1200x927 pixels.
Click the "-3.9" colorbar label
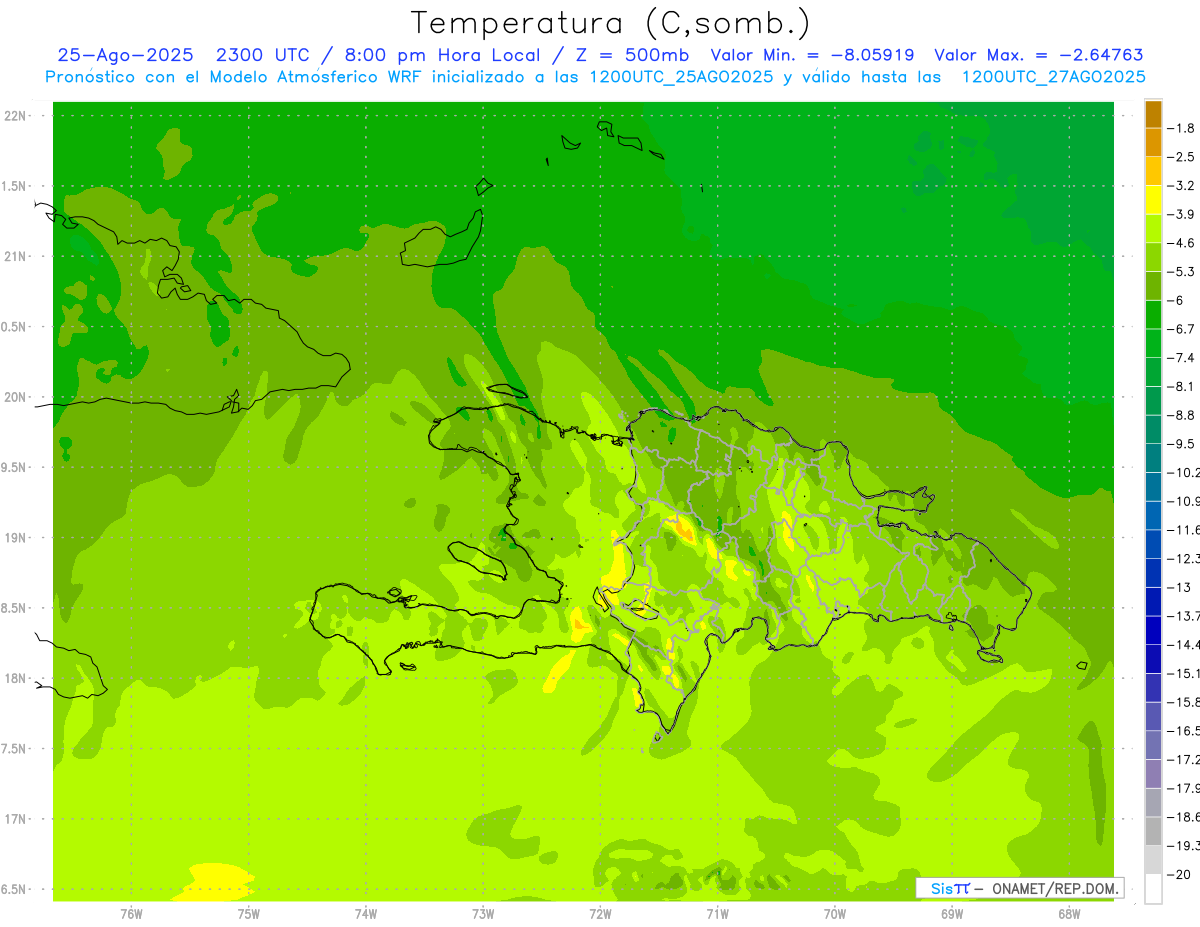coord(1183,214)
